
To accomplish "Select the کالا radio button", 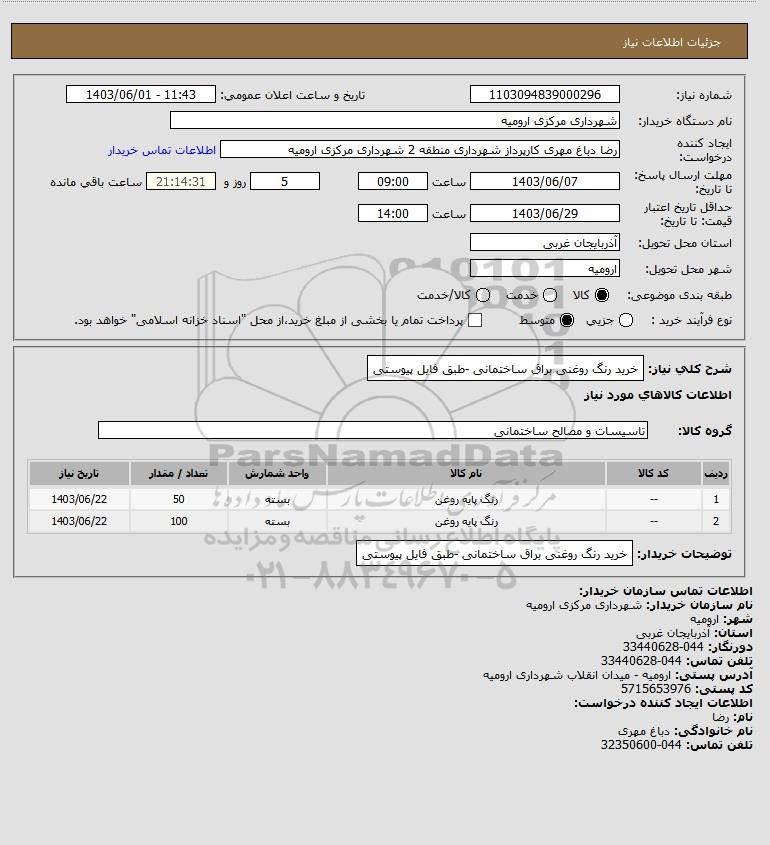I will (602, 295).
